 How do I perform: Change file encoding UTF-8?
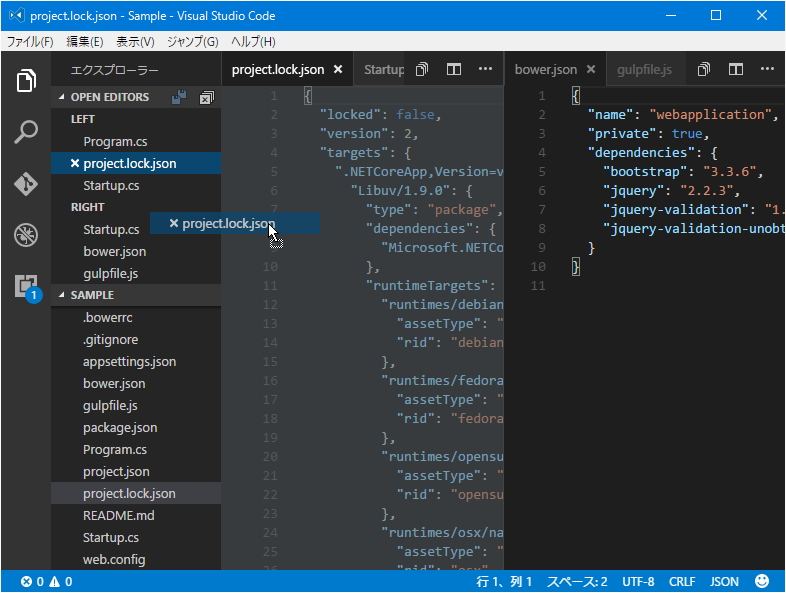point(638,581)
